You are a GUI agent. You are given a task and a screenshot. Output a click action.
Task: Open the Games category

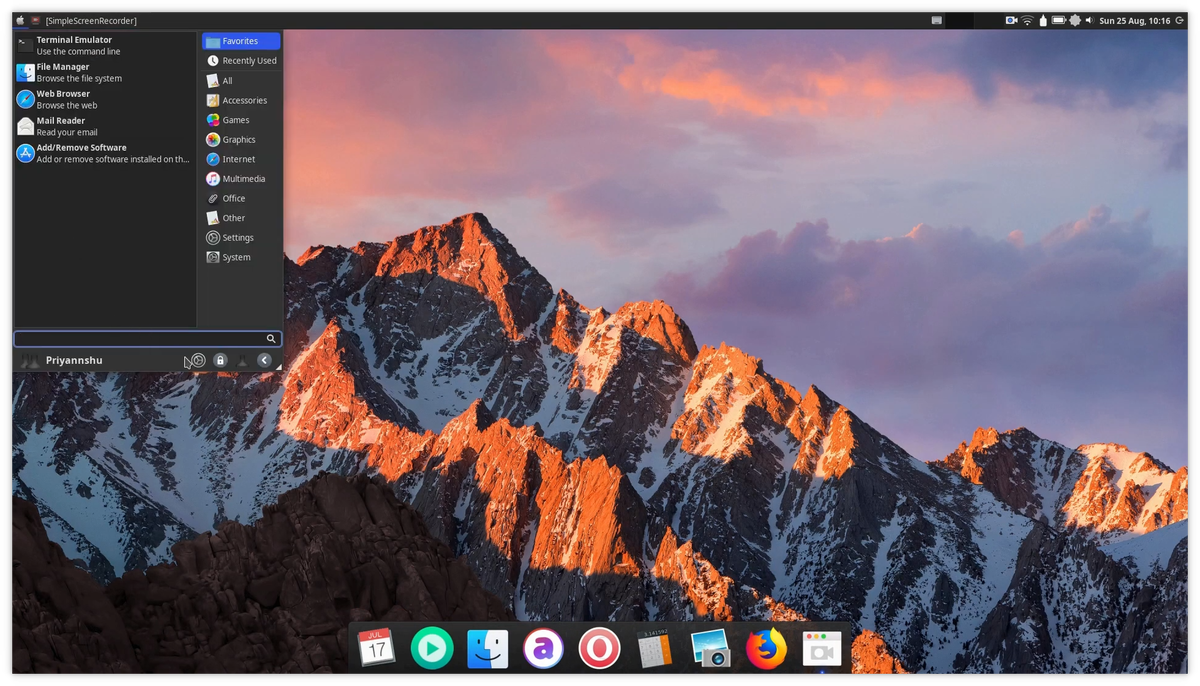(x=241, y=120)
